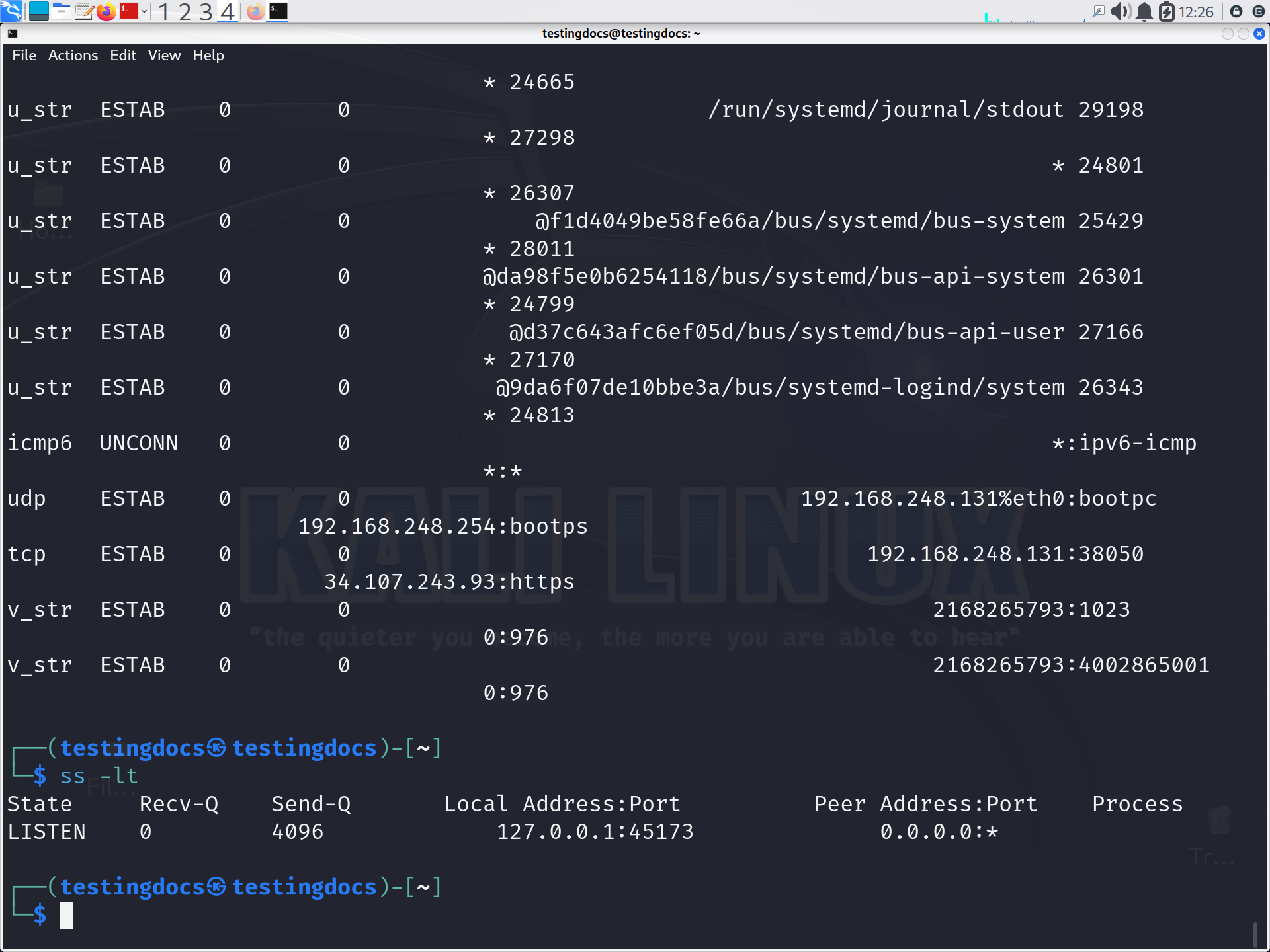This screenshot has width=1270, height=952.
Task: Switch to workspace 1
Action: 163,12
